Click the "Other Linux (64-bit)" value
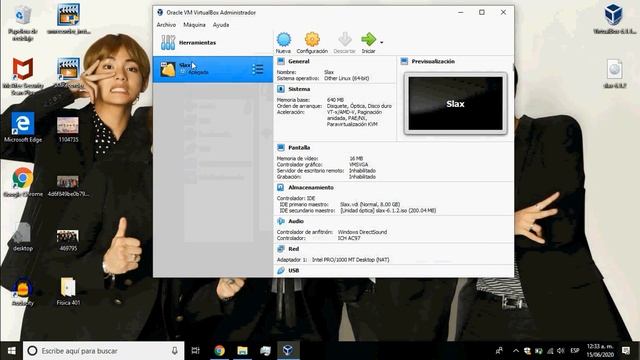Viewport: 640px width, 360px height. point(347,78)
